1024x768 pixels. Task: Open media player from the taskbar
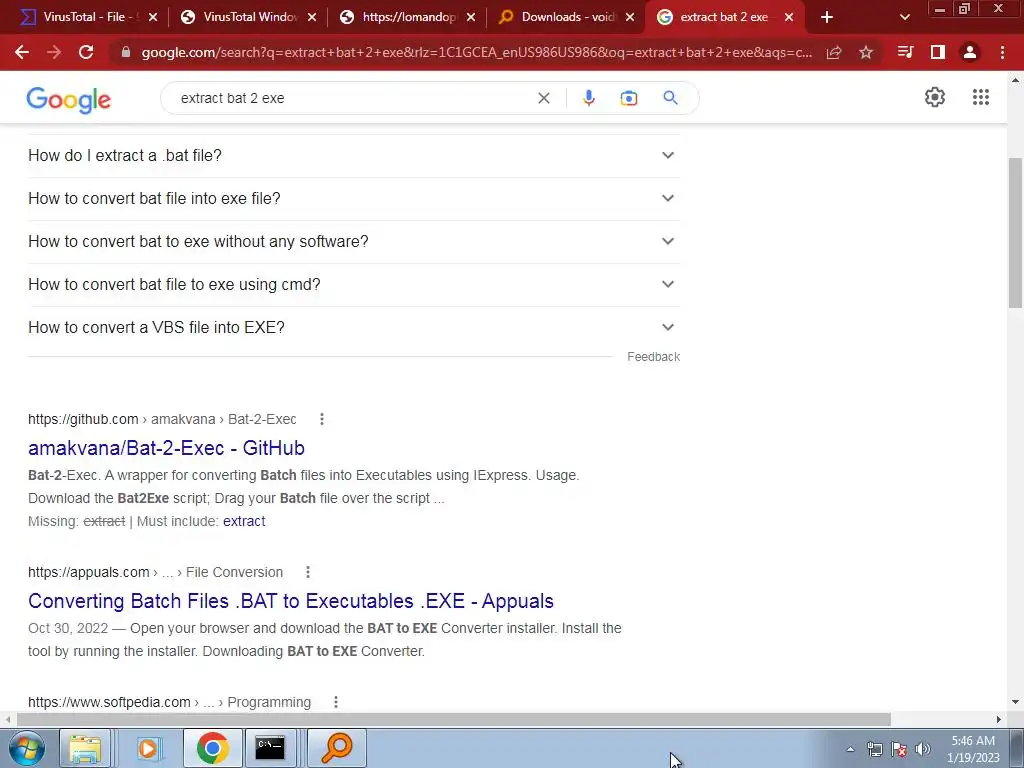[x=148, y=748]
